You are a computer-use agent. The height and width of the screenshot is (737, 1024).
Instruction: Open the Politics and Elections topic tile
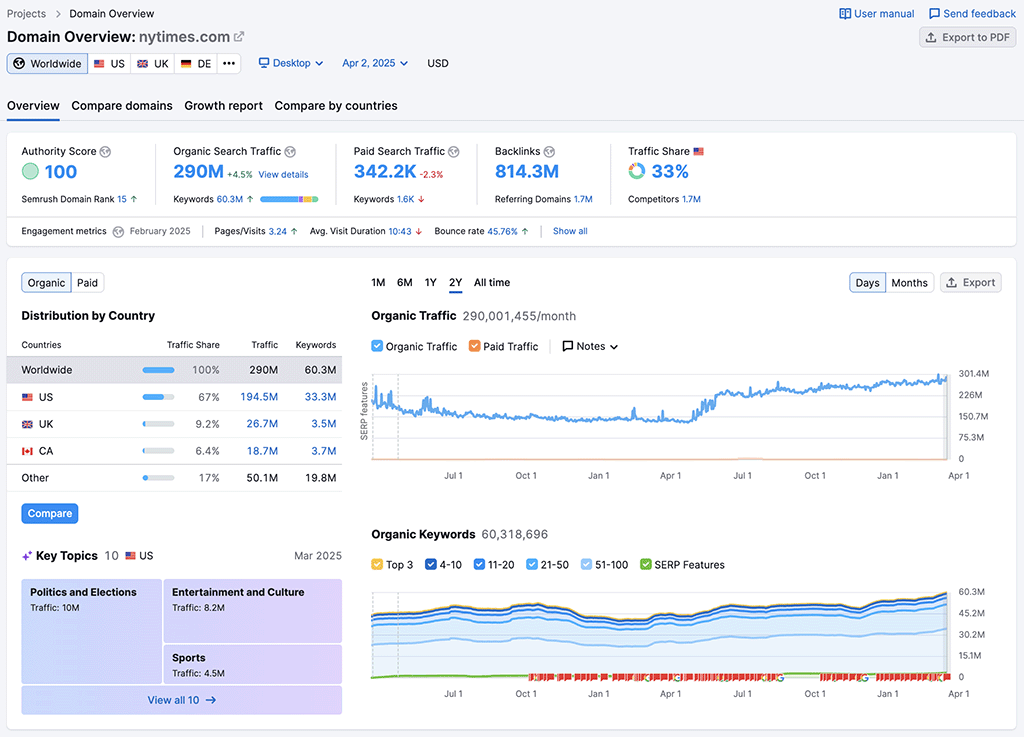[x=91, y=631]
